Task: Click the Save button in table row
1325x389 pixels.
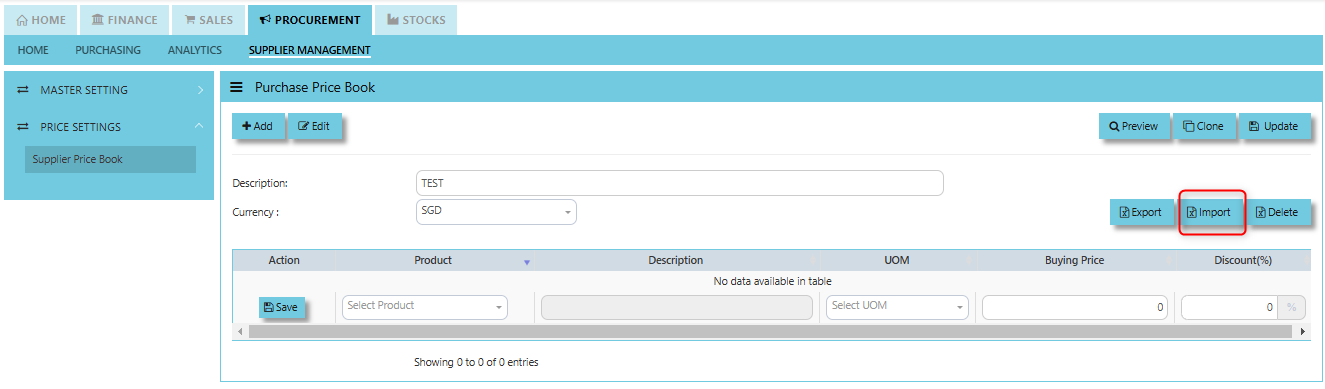Action: pos(282,308)
